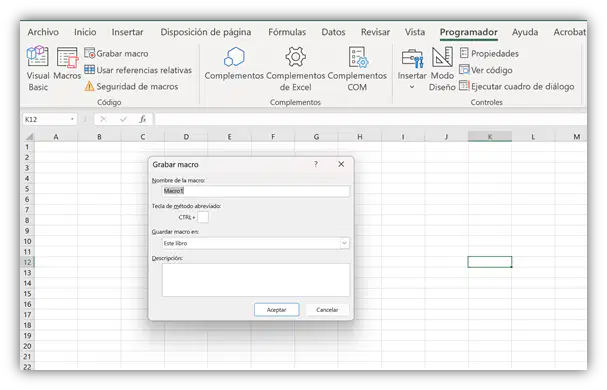This screenshot has height=390, width=607.
Task: Open the Ayuda tab
Action: (x=525, y=32)
